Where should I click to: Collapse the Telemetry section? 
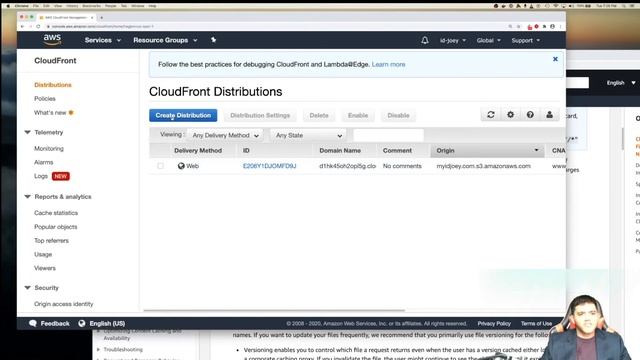(27, 132)
